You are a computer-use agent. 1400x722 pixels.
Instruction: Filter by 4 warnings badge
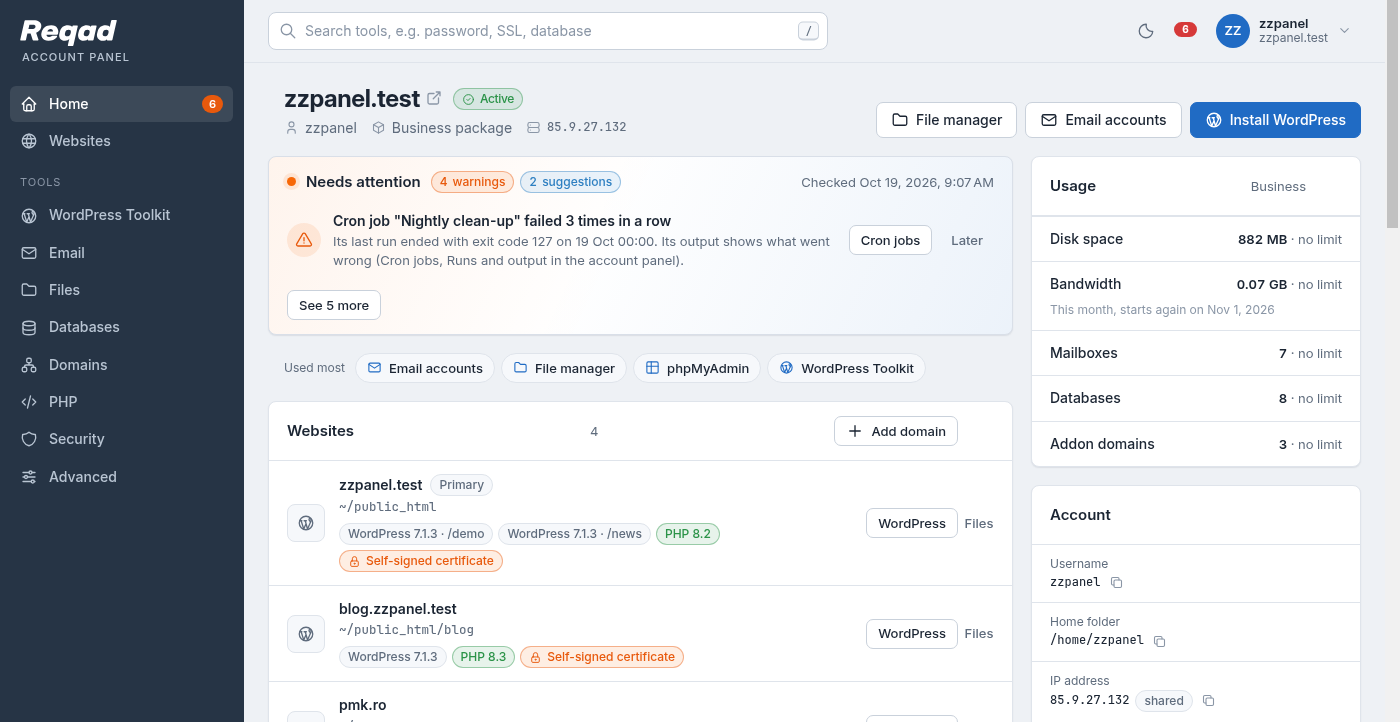click(472, 182)
